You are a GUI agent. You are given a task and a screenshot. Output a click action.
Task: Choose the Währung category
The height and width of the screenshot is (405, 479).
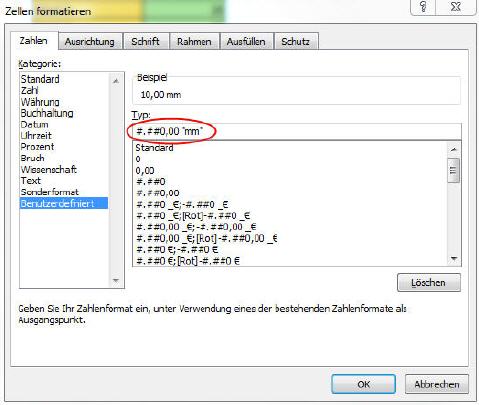(x=40, y=102)
